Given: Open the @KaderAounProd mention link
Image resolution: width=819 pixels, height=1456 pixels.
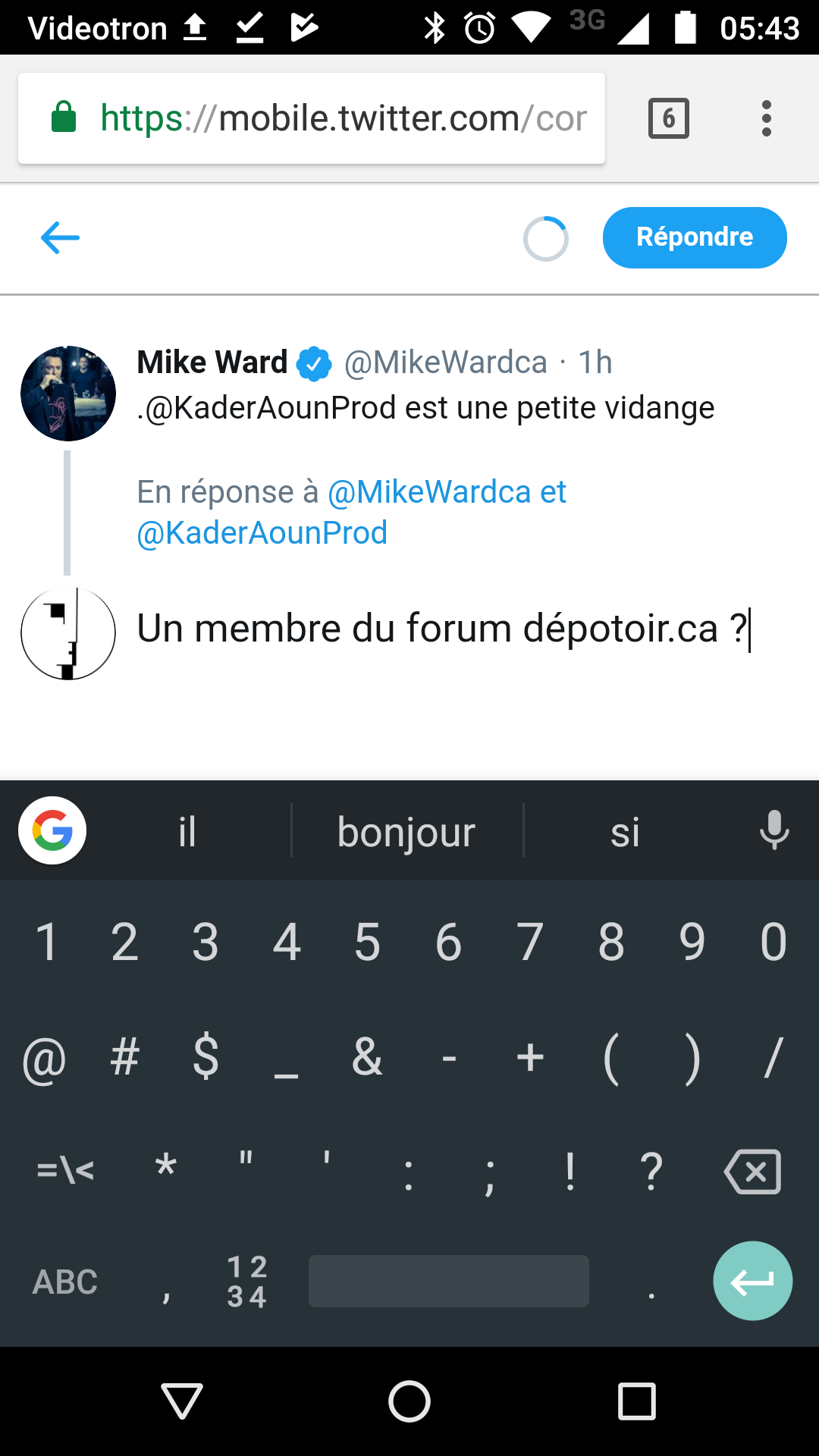Looking at the screenshot, I should coord(262,532).
